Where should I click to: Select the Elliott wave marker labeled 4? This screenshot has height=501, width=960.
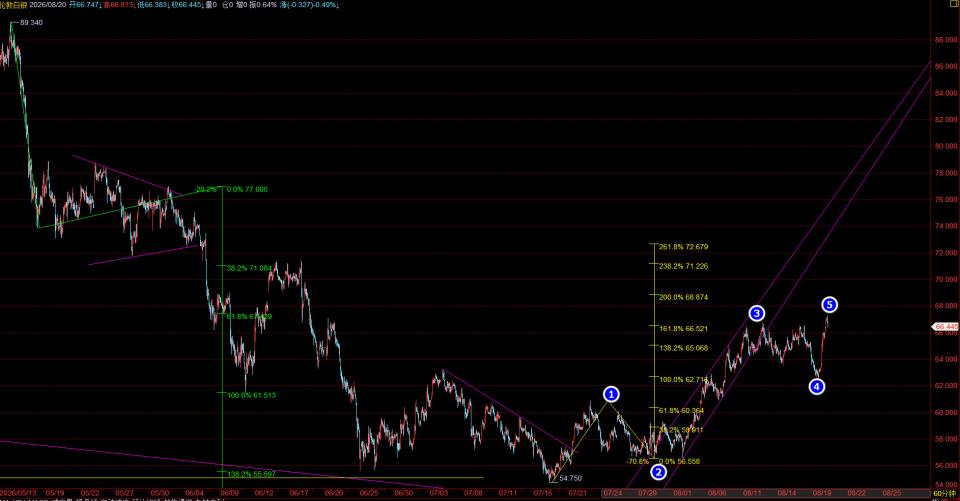[817, 386]
